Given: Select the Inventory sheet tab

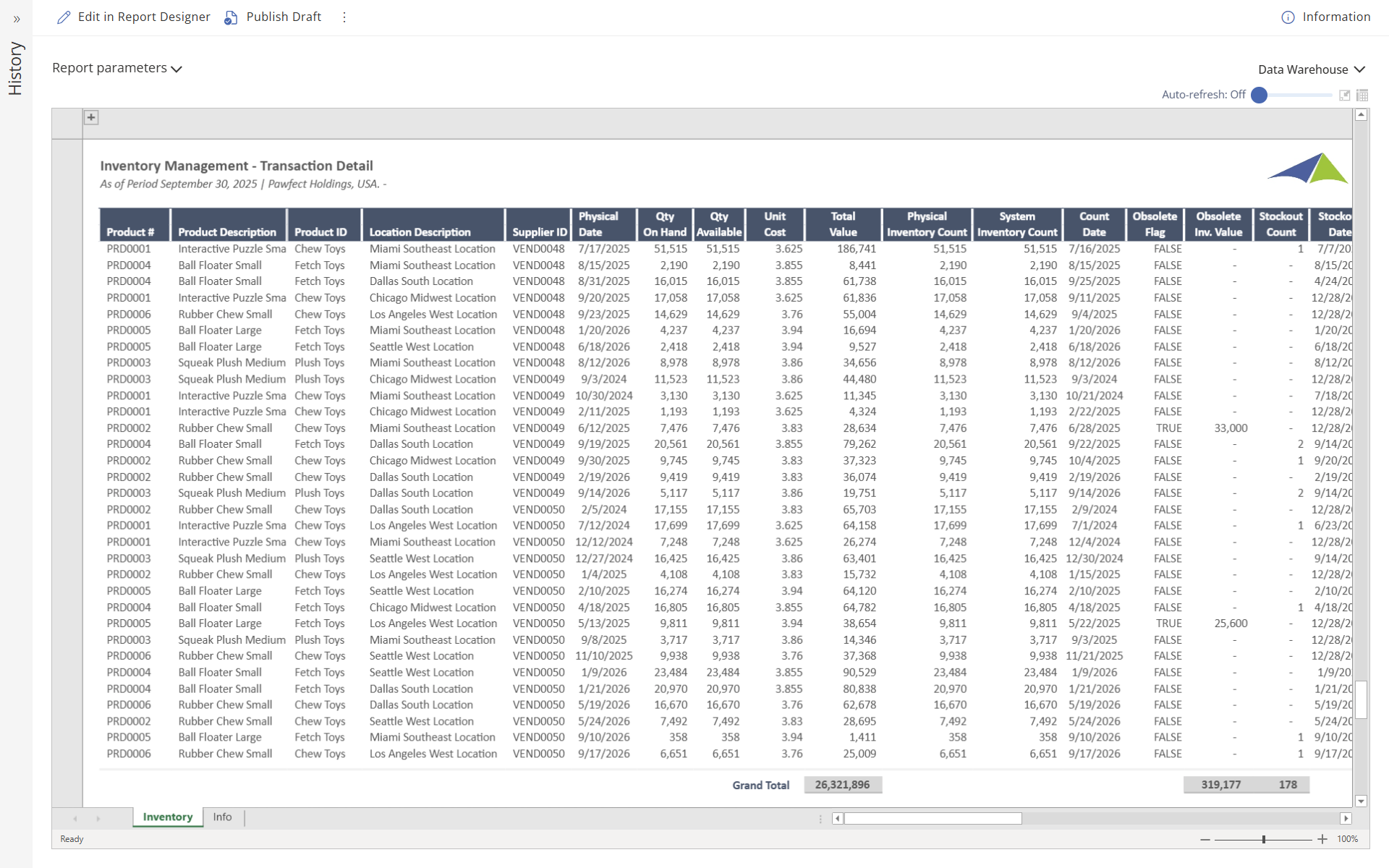Looking at the screenshot, I should tap(167, 817).
